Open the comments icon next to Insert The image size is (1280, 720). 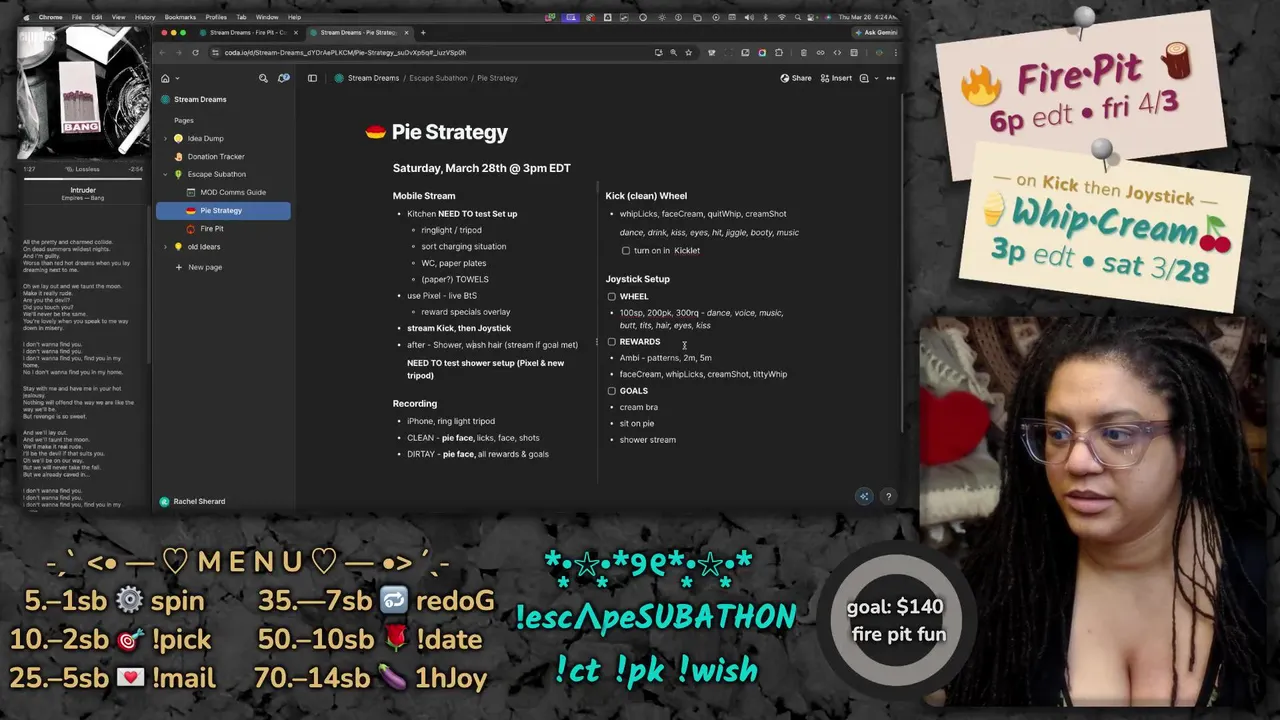[x=864, y=78]
